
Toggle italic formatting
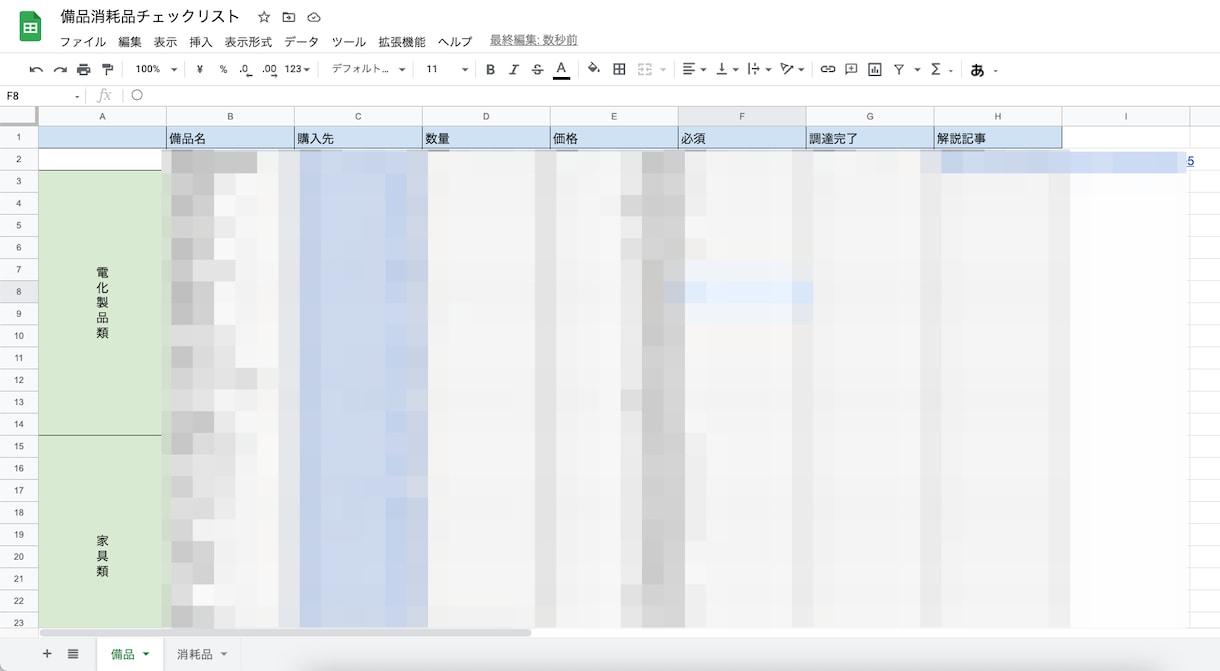pyautogui.click(x=514, y=69)
